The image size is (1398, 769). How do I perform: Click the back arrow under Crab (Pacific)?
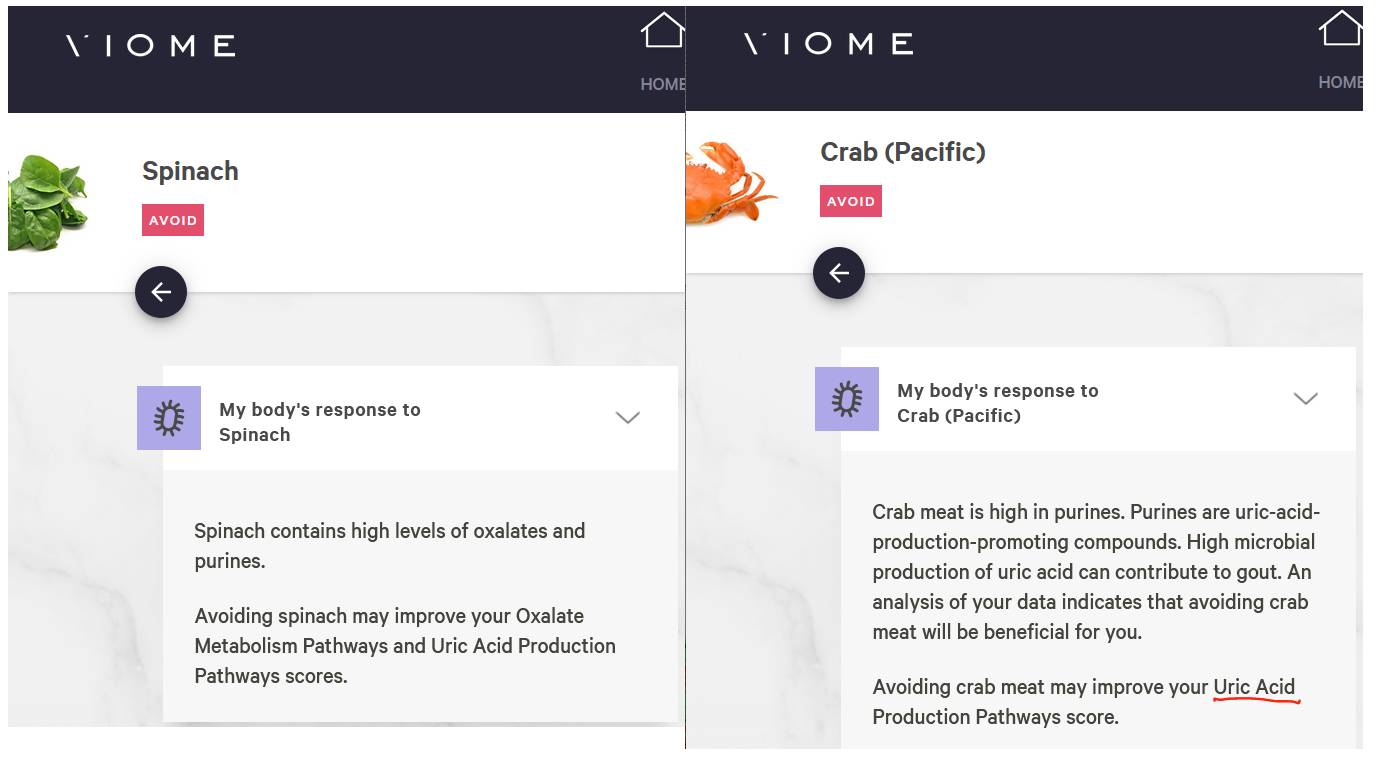pos(839,273)
